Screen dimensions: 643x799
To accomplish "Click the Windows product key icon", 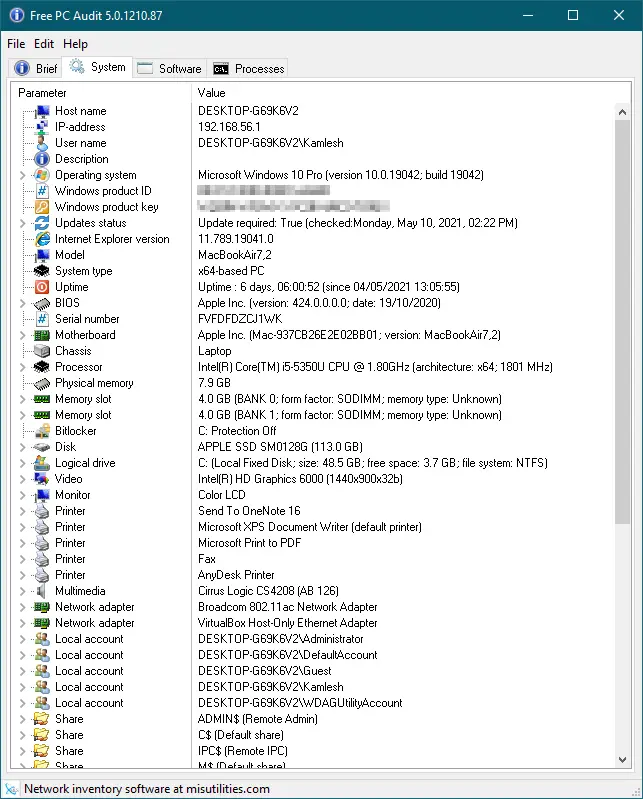I will [42, 207].
